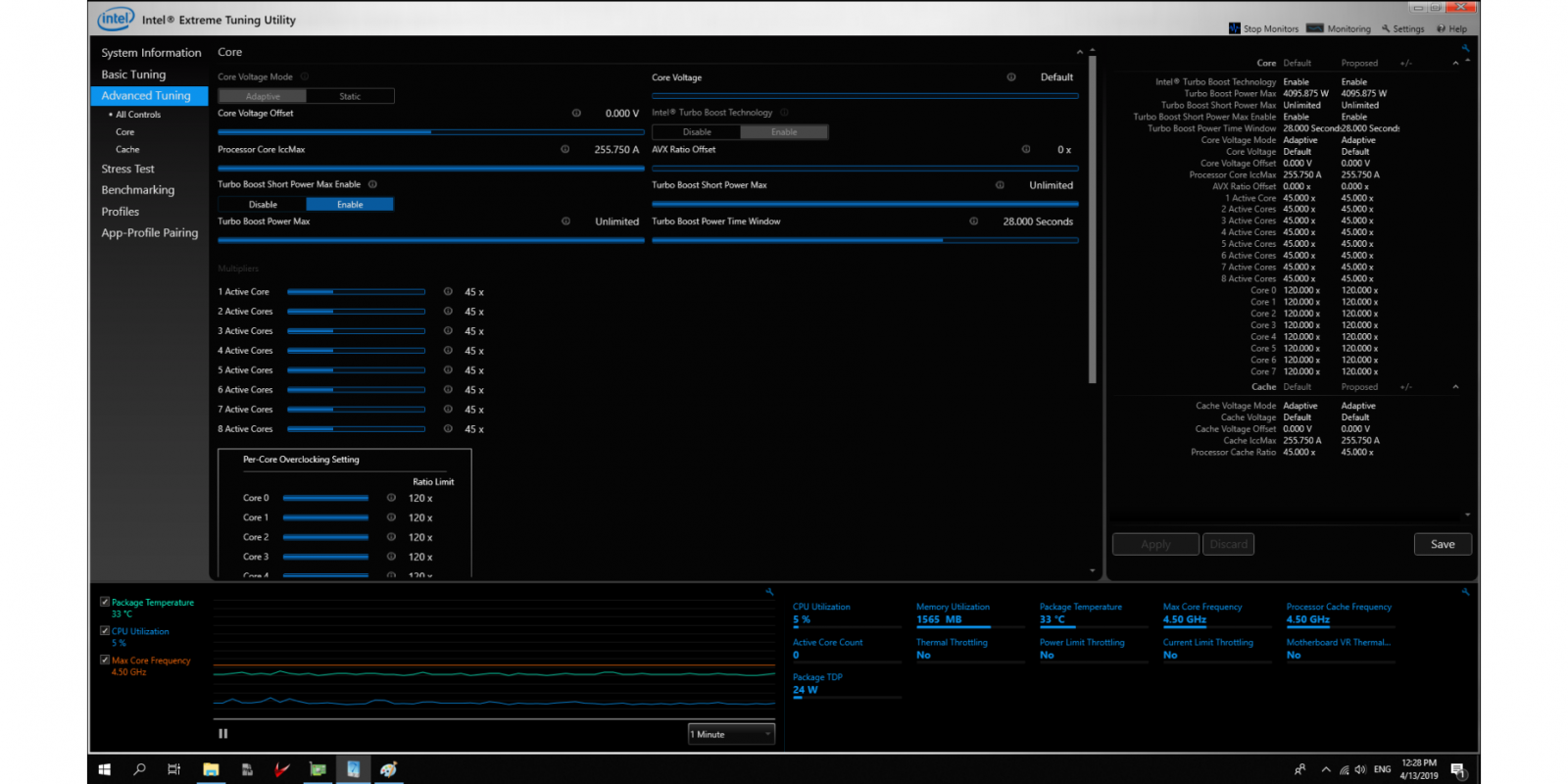Open the 1 Minute time range dropdown
The width and height of the screenshot is (1568, 784).
(731, 734)
